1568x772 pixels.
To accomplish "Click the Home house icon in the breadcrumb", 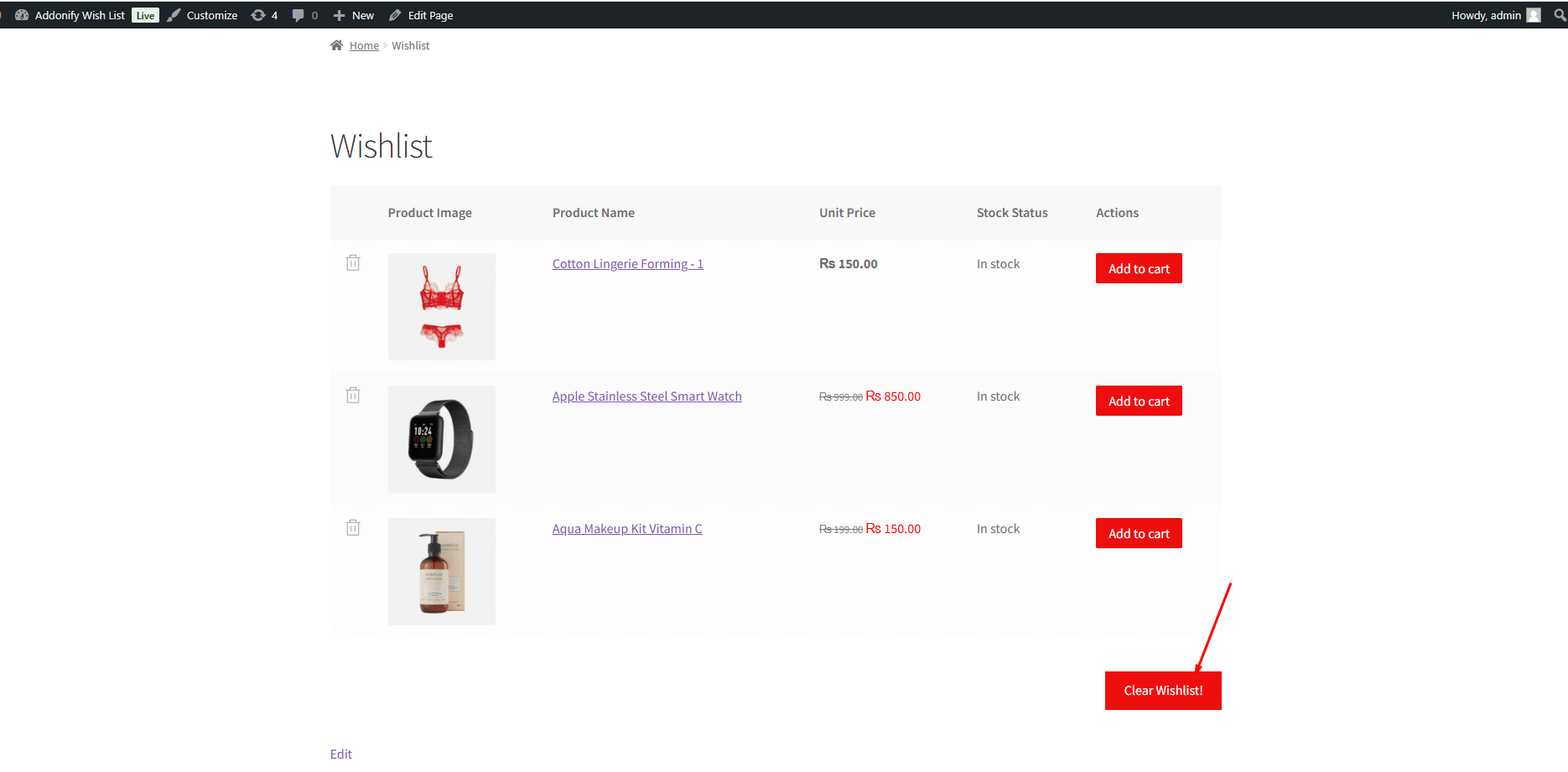I will (335, 44).
